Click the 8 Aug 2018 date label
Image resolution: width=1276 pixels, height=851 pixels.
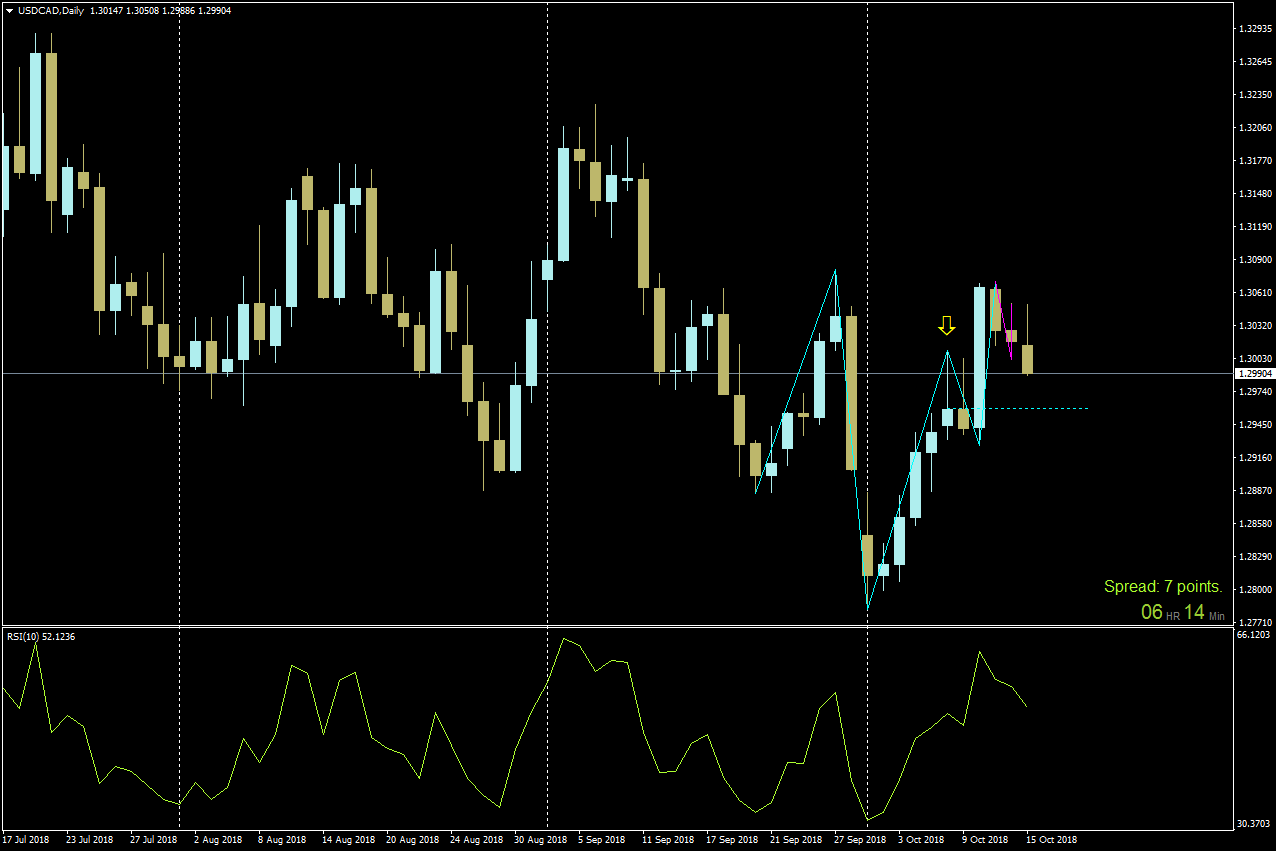click(x=282, y=840)
